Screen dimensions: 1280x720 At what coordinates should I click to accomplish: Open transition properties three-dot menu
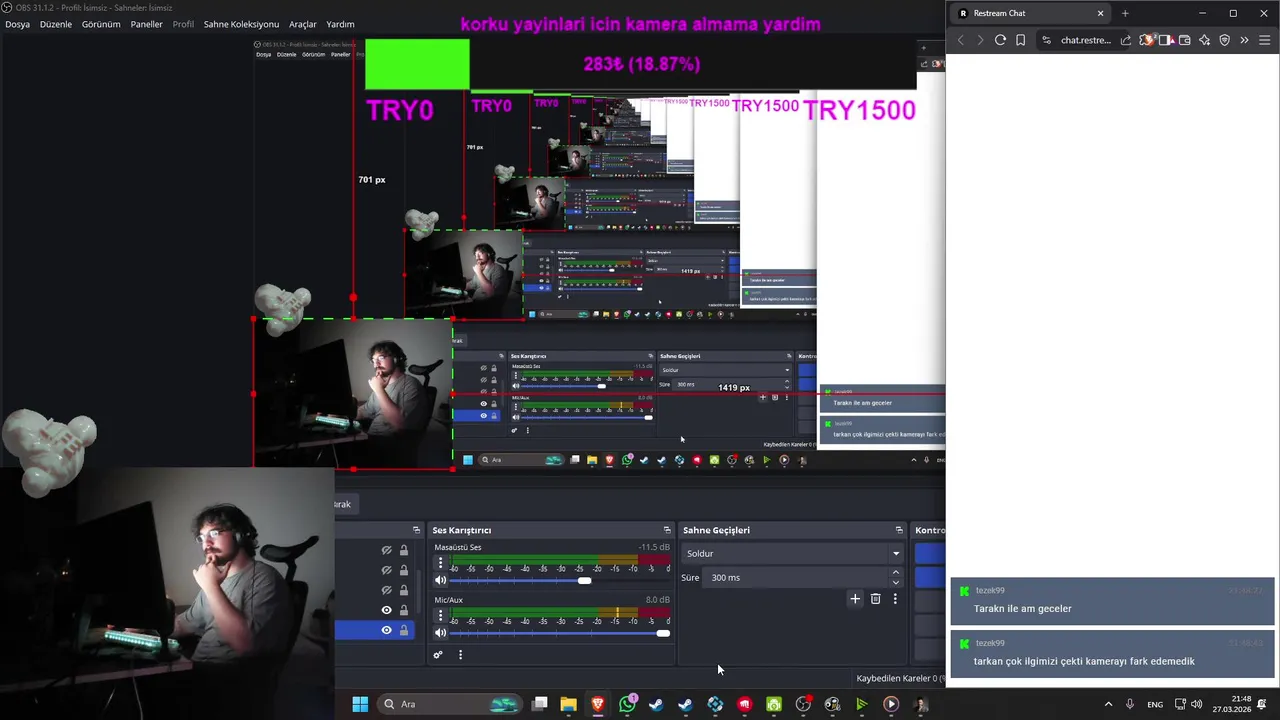coord(895,599)
